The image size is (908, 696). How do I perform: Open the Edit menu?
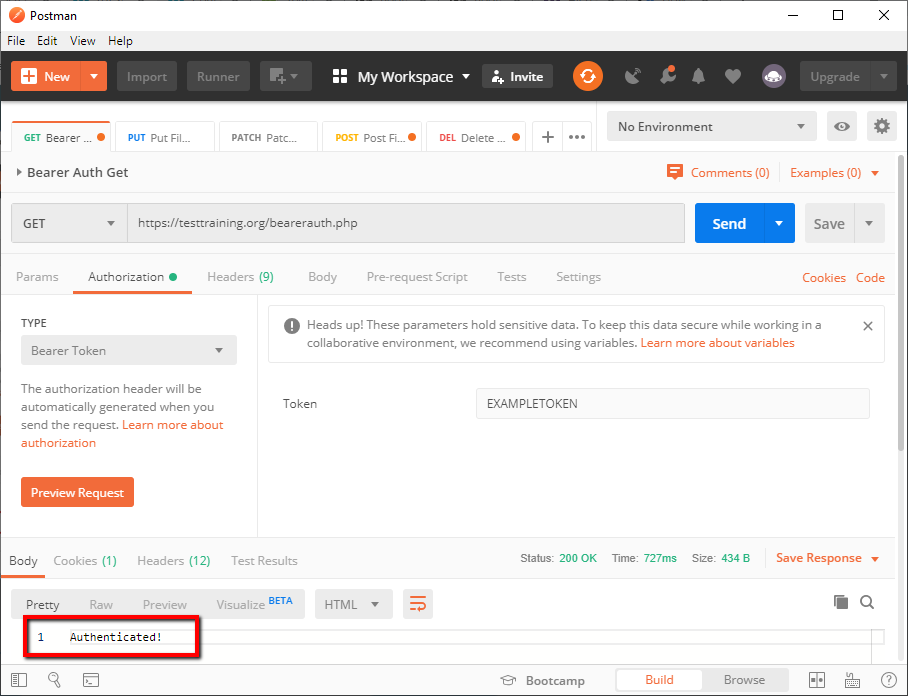pos(47,41)
